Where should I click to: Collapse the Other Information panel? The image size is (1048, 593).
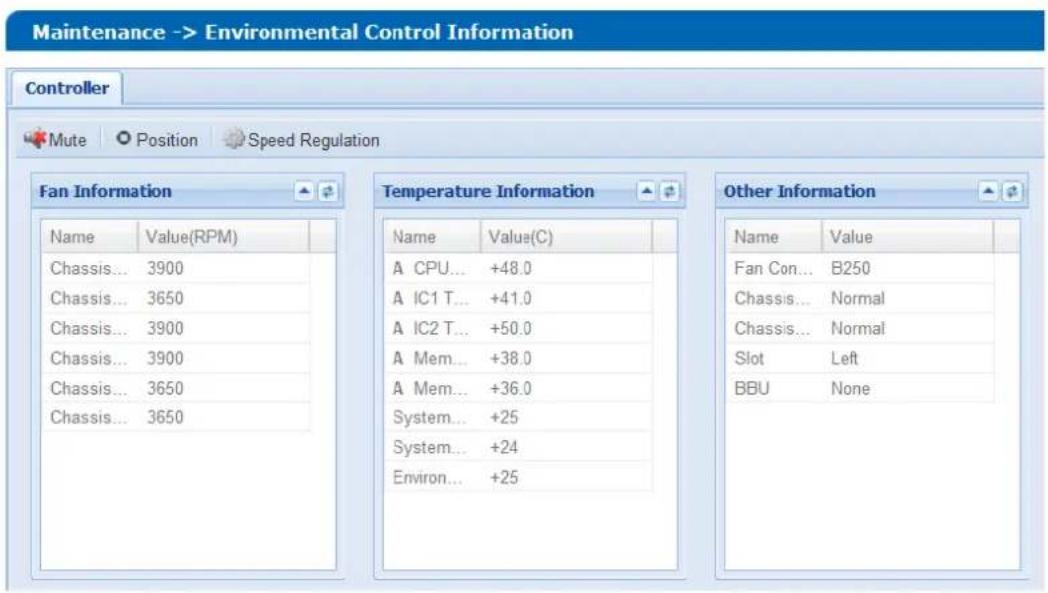[988, 192]
